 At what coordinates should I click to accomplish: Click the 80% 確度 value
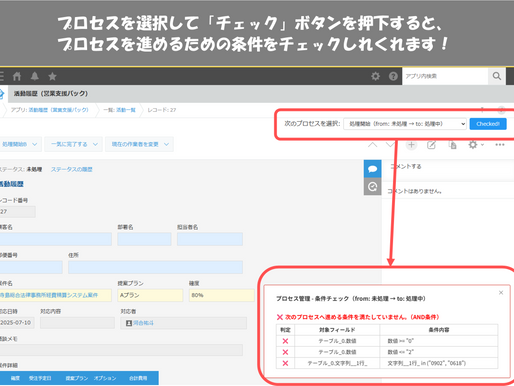222,295
